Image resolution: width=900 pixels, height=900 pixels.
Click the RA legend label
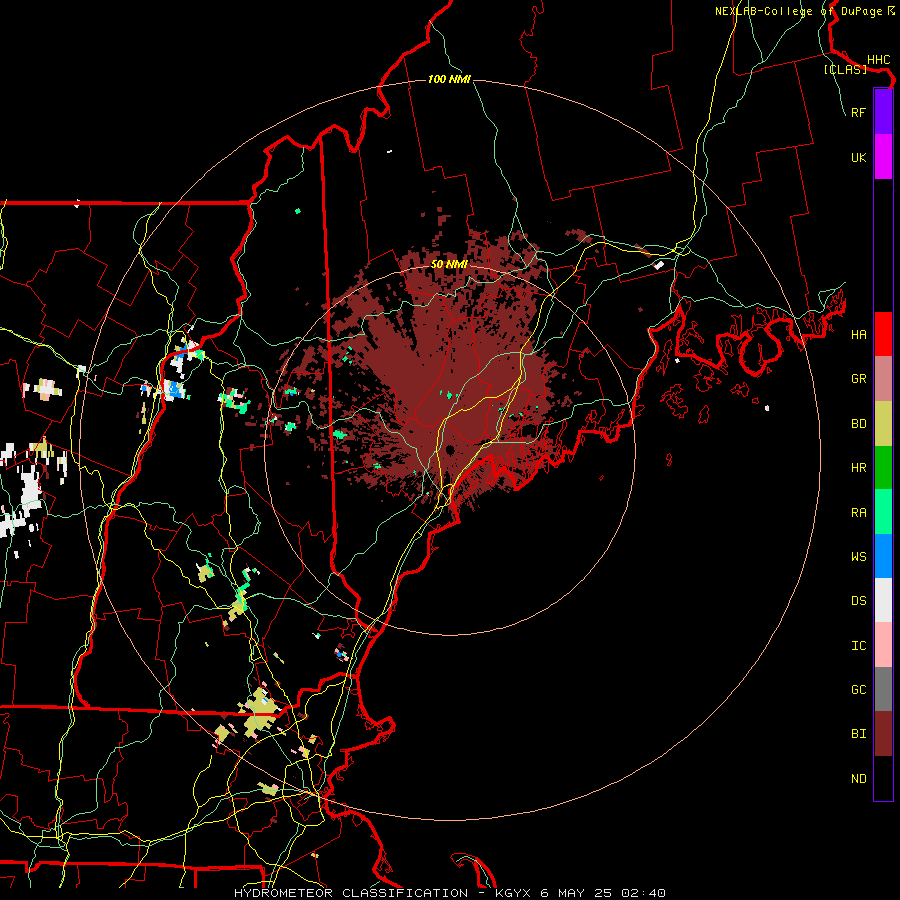858,512
